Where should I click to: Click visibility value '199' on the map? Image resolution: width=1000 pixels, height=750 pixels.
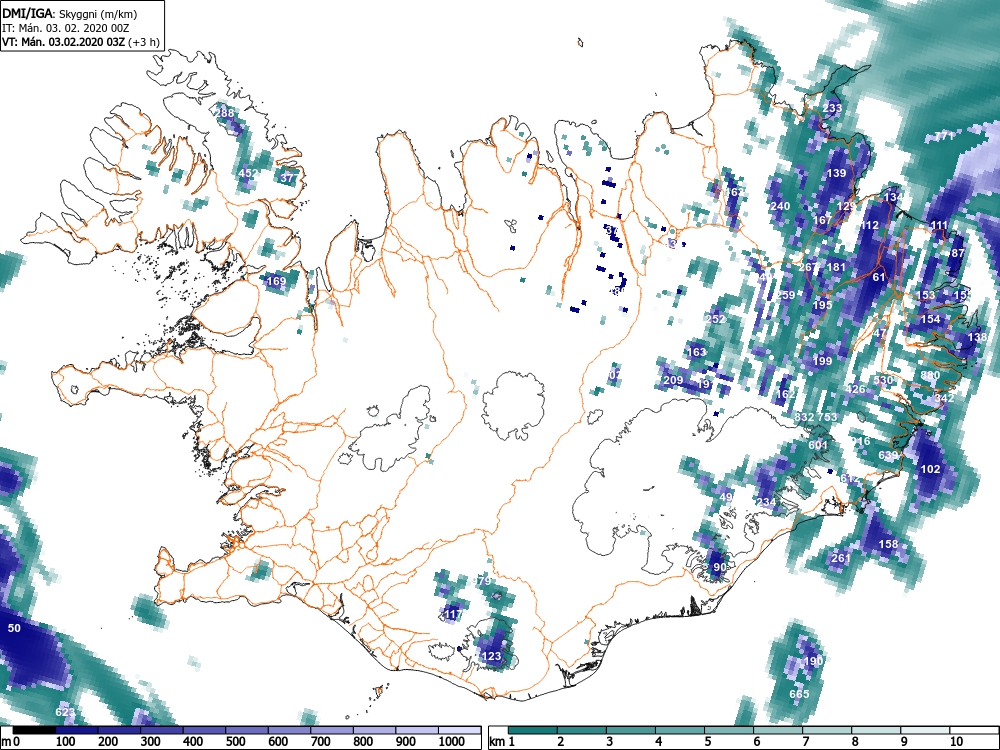point(823,361)
